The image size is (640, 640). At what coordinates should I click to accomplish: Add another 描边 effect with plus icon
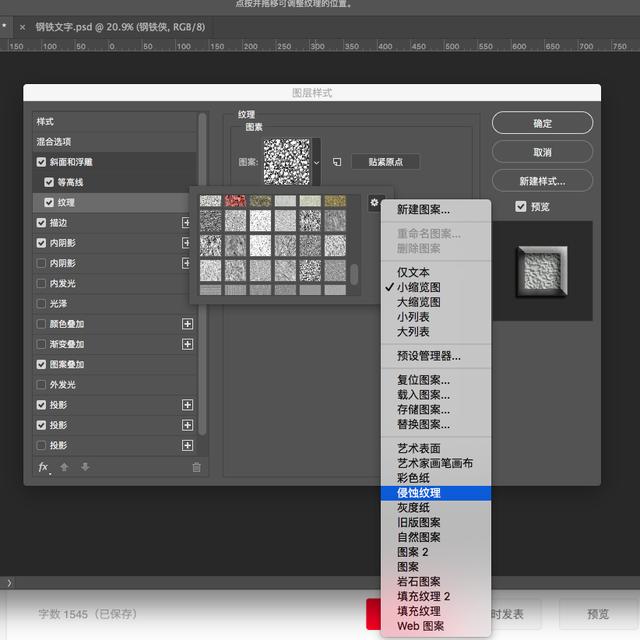pos(186,222)
